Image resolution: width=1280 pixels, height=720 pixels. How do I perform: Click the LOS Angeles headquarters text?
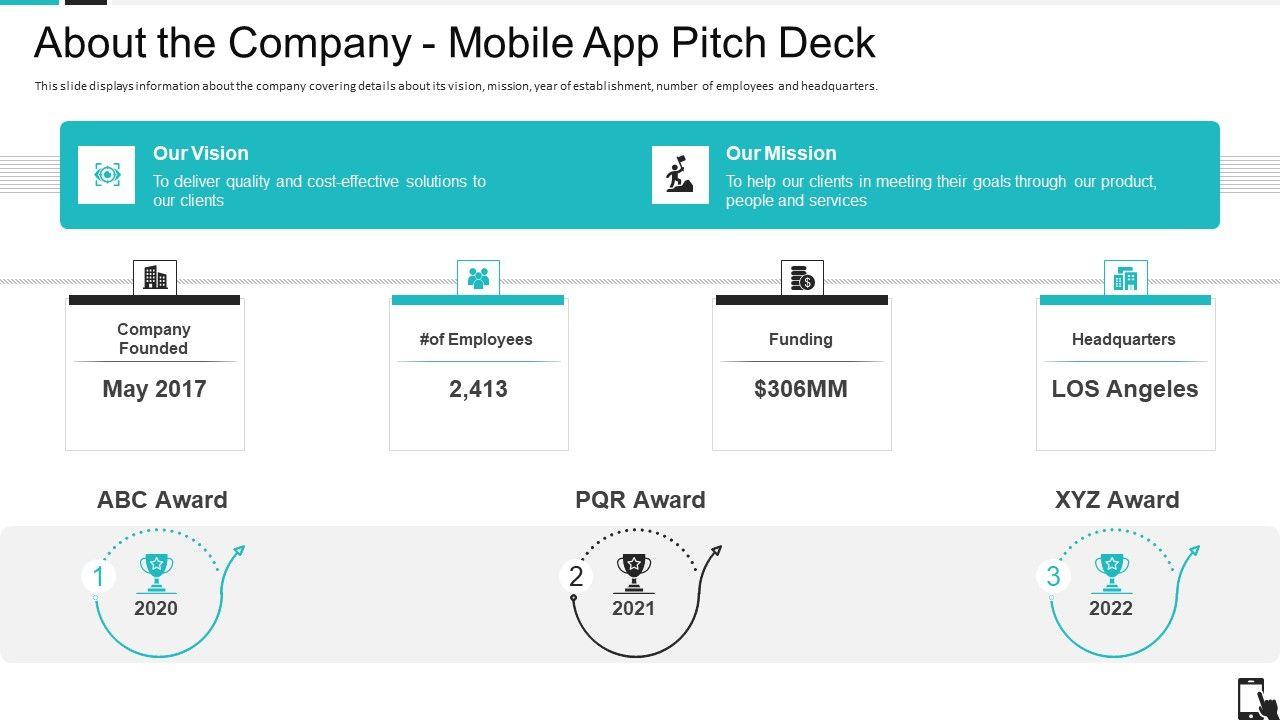pos(1125,389)
